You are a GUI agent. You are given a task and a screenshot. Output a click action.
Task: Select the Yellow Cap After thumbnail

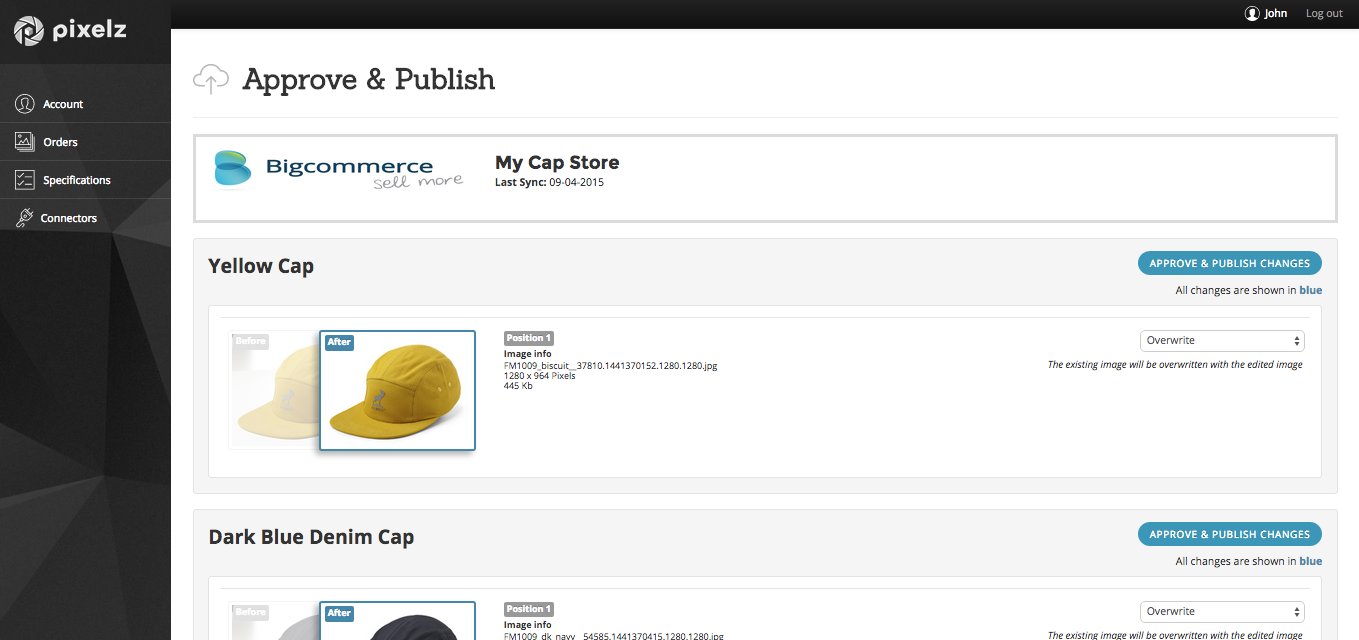point(398,392)
